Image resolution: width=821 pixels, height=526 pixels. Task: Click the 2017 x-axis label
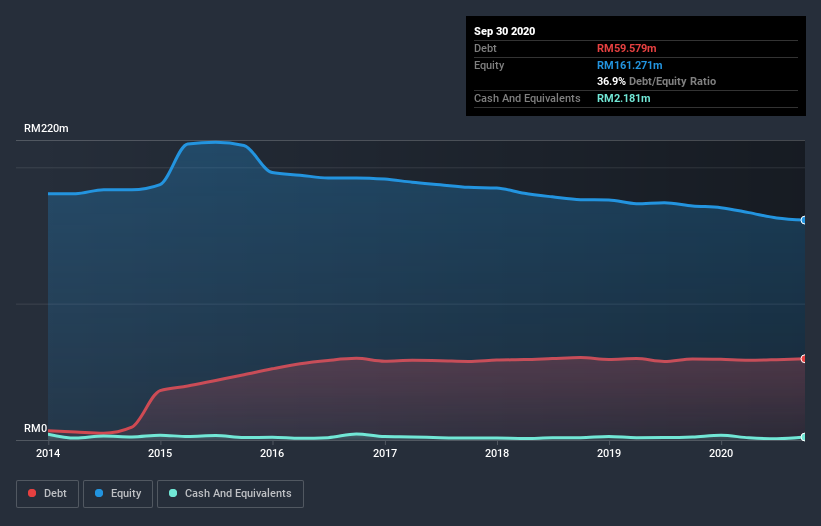pyautogui.click(x=385, y=453)
